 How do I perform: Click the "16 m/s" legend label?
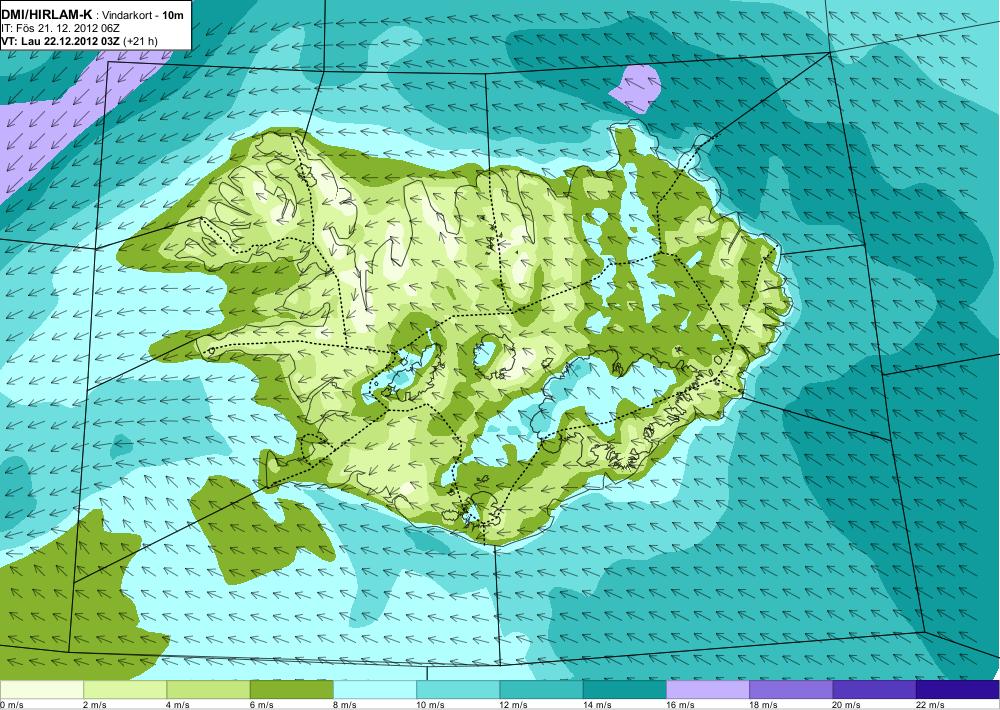(680, 705)
